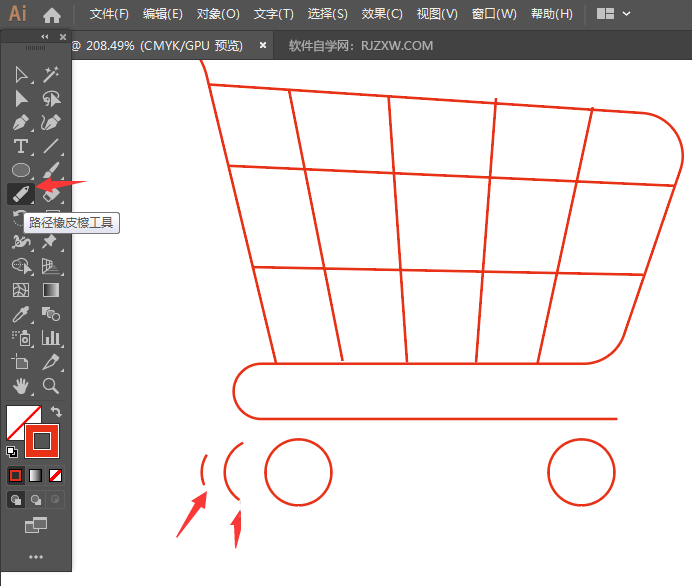Click the Home button
The image size is (692, 586).
[52, 14]
